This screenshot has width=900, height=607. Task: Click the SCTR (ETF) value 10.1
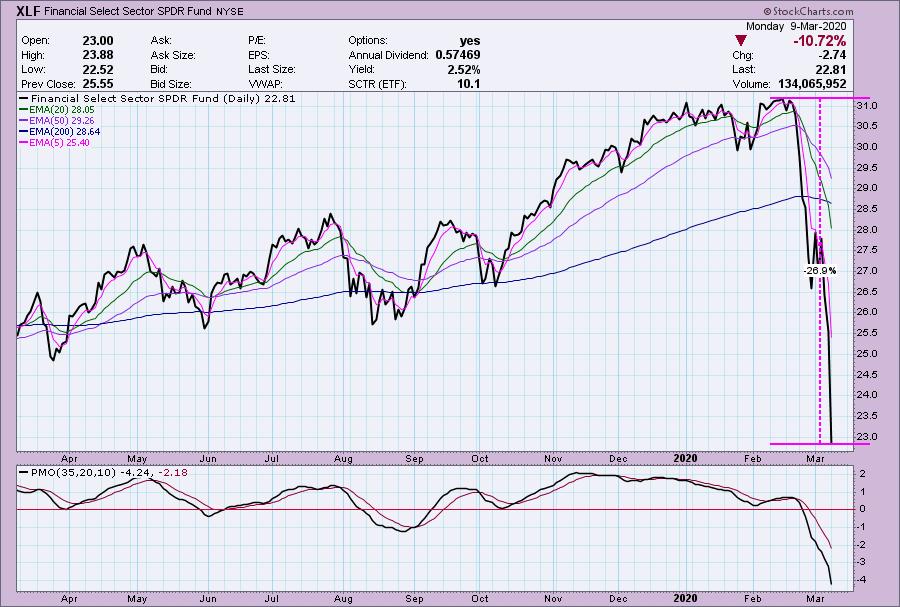[468, 84]
